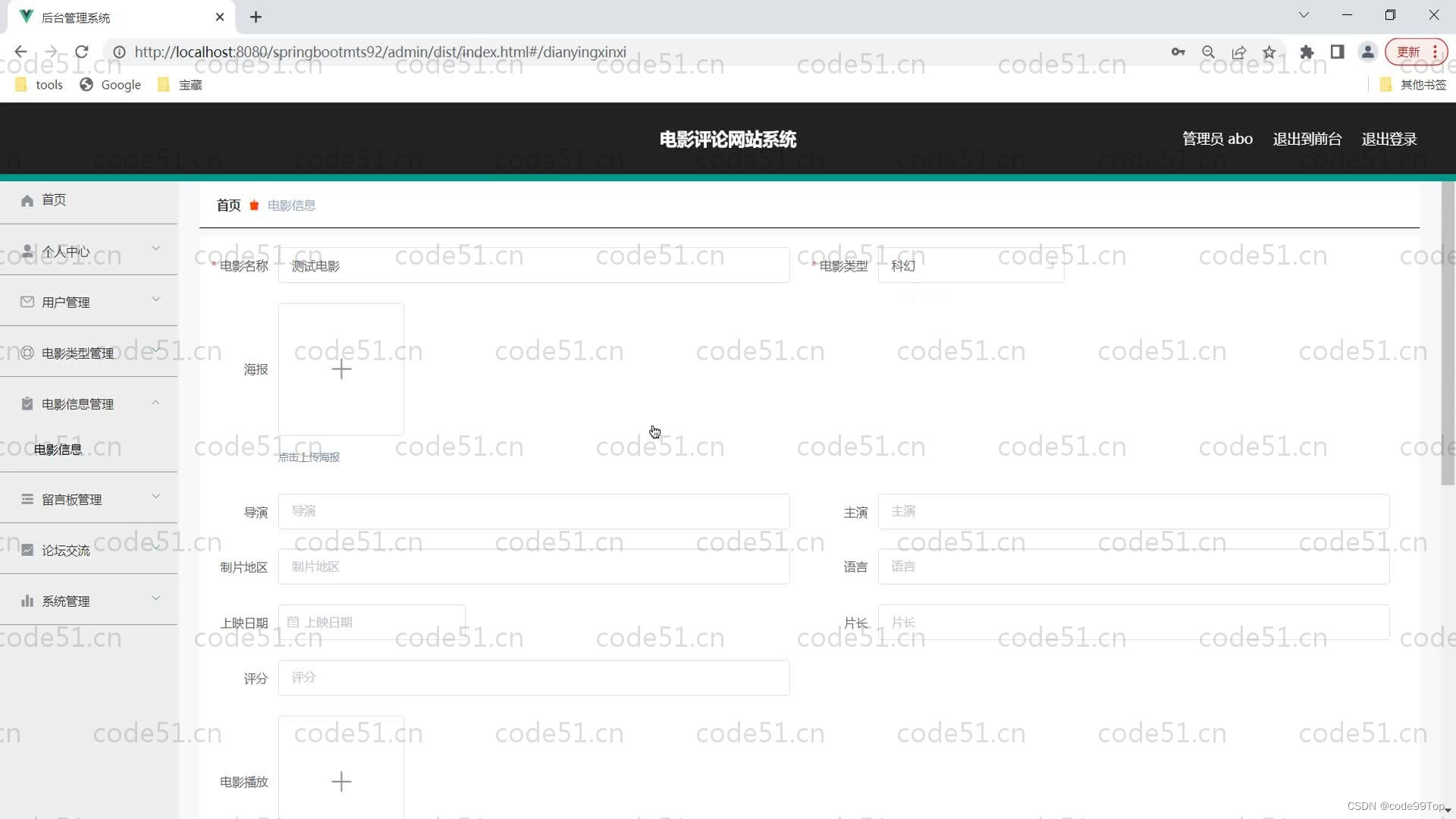Open the Google bookmark
Viewport: 1456px width, 819px height.
pos(111,84)
